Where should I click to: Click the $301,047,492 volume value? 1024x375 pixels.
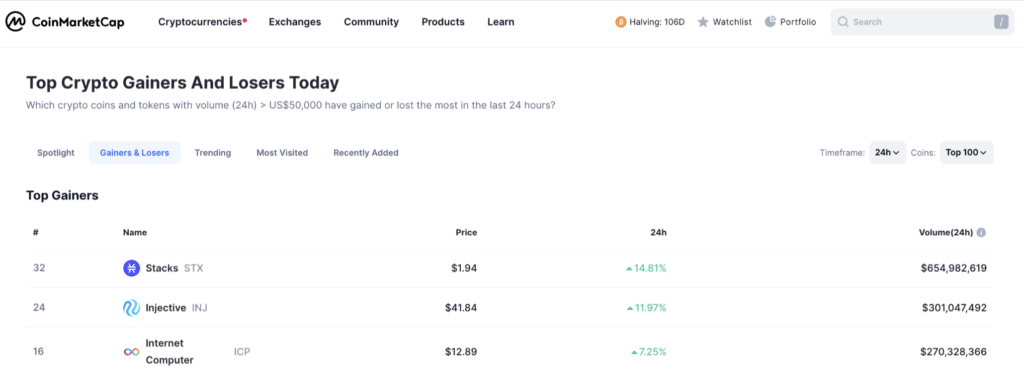point(954,308)
